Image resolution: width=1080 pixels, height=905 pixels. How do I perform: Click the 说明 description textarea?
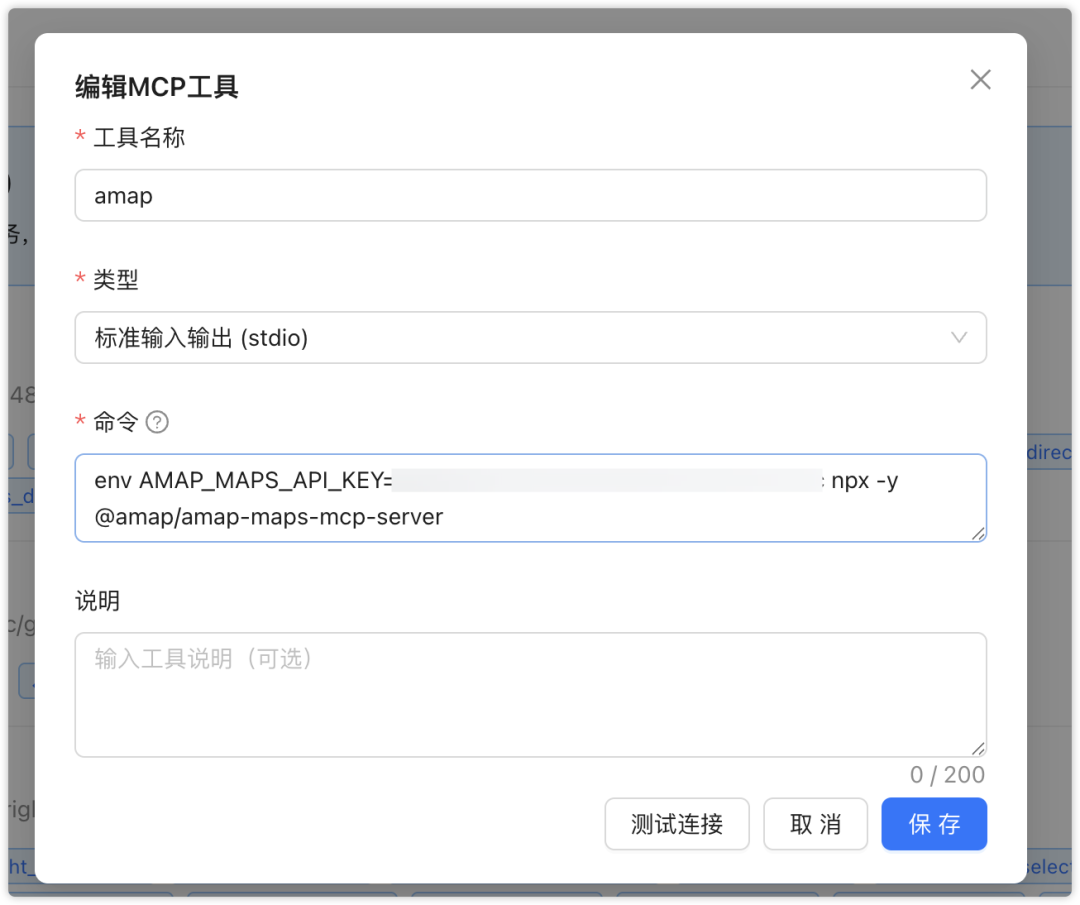[530, 695]
